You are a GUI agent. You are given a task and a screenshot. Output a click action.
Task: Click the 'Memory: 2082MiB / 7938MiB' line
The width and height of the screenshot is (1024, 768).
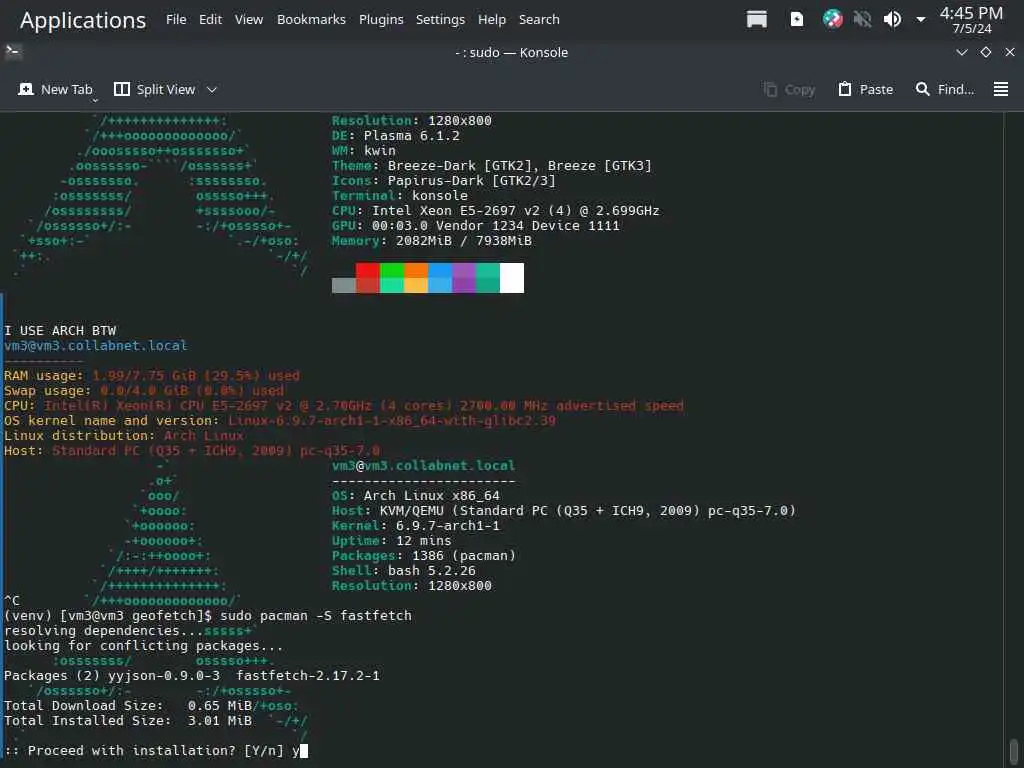[432, 241]
